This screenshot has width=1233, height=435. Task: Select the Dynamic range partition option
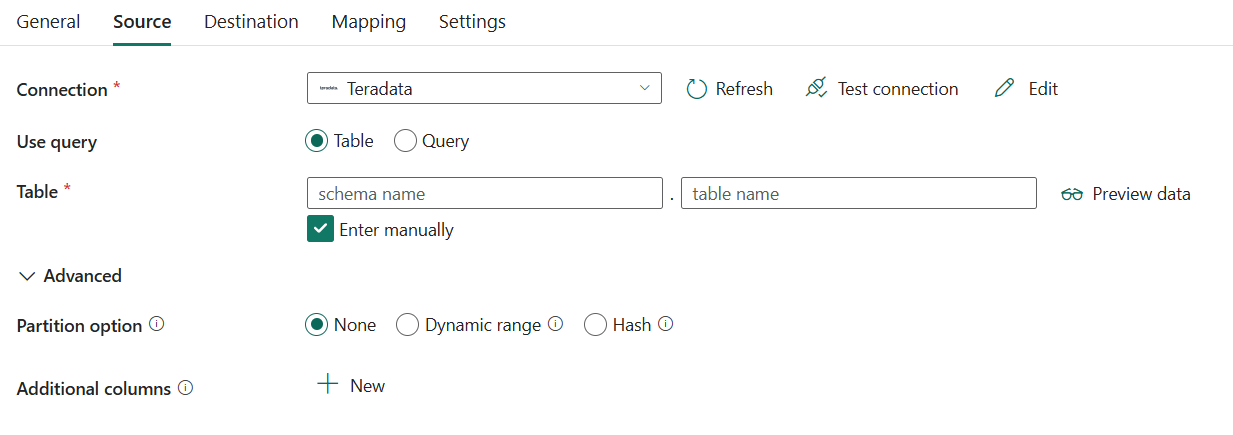[407, 325]
